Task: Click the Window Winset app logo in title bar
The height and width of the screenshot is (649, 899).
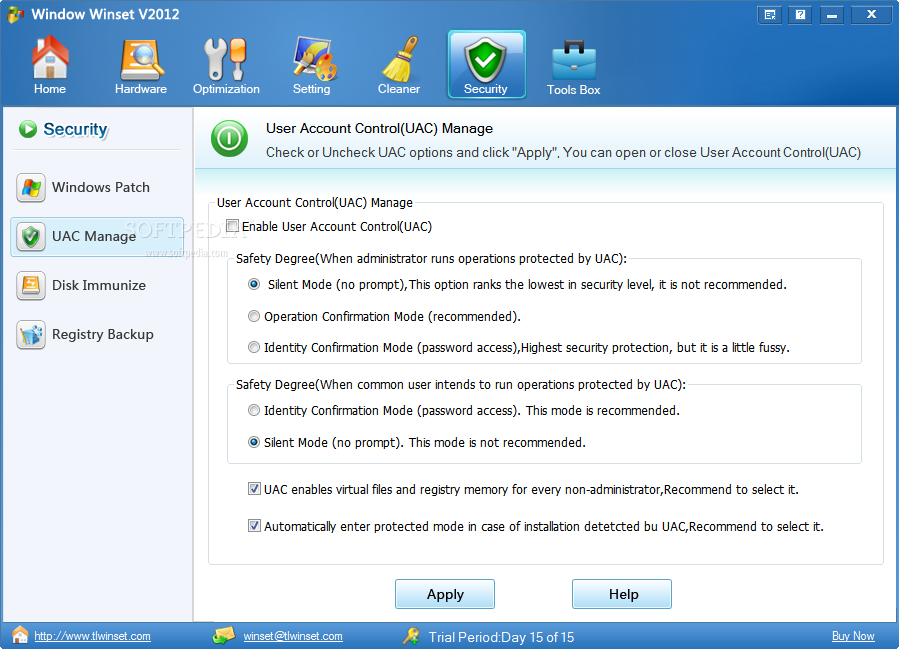Action: tap(15, 14)
